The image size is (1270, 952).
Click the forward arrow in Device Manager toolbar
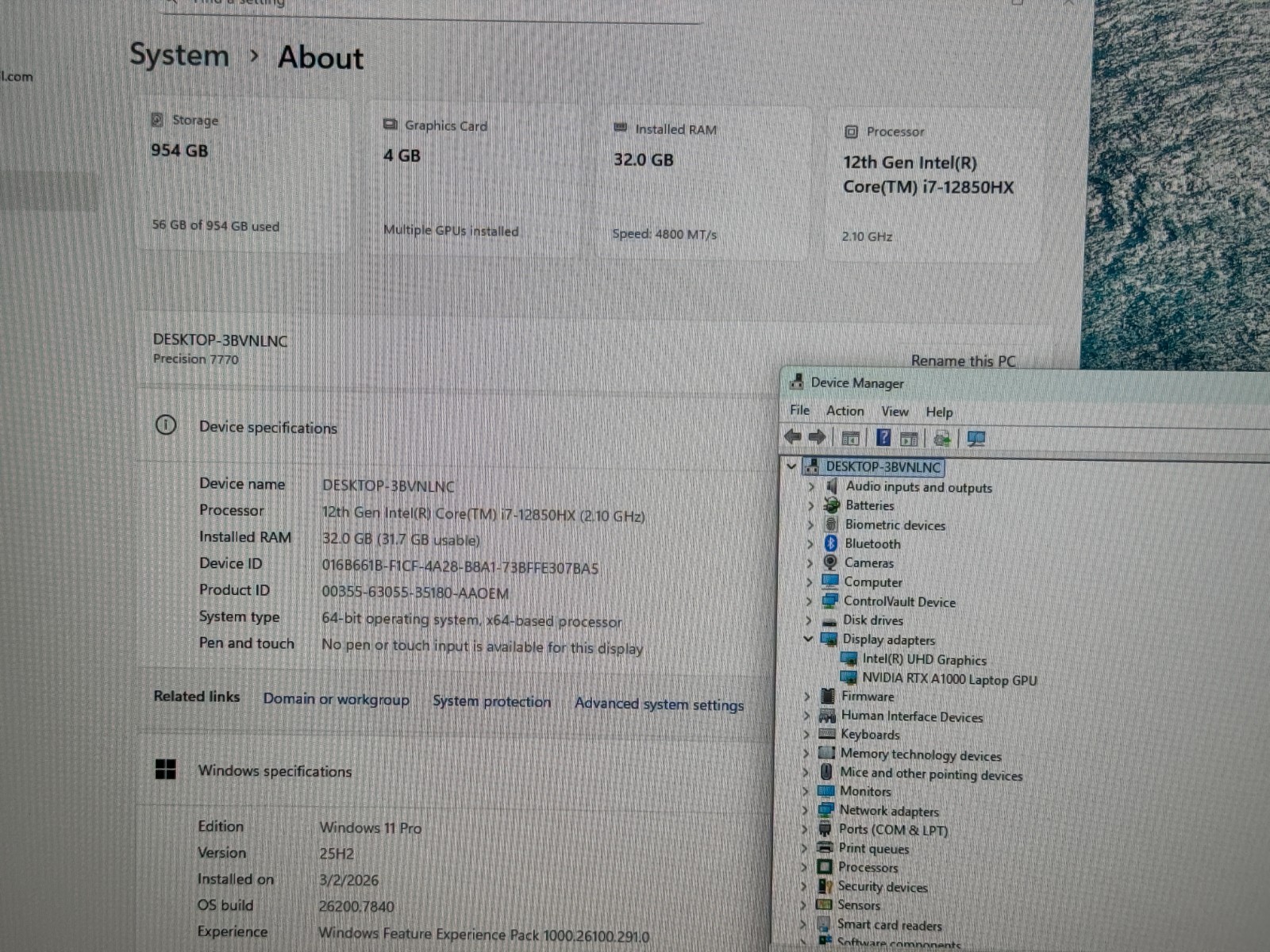pyautogui.click(x=817, y=436)
